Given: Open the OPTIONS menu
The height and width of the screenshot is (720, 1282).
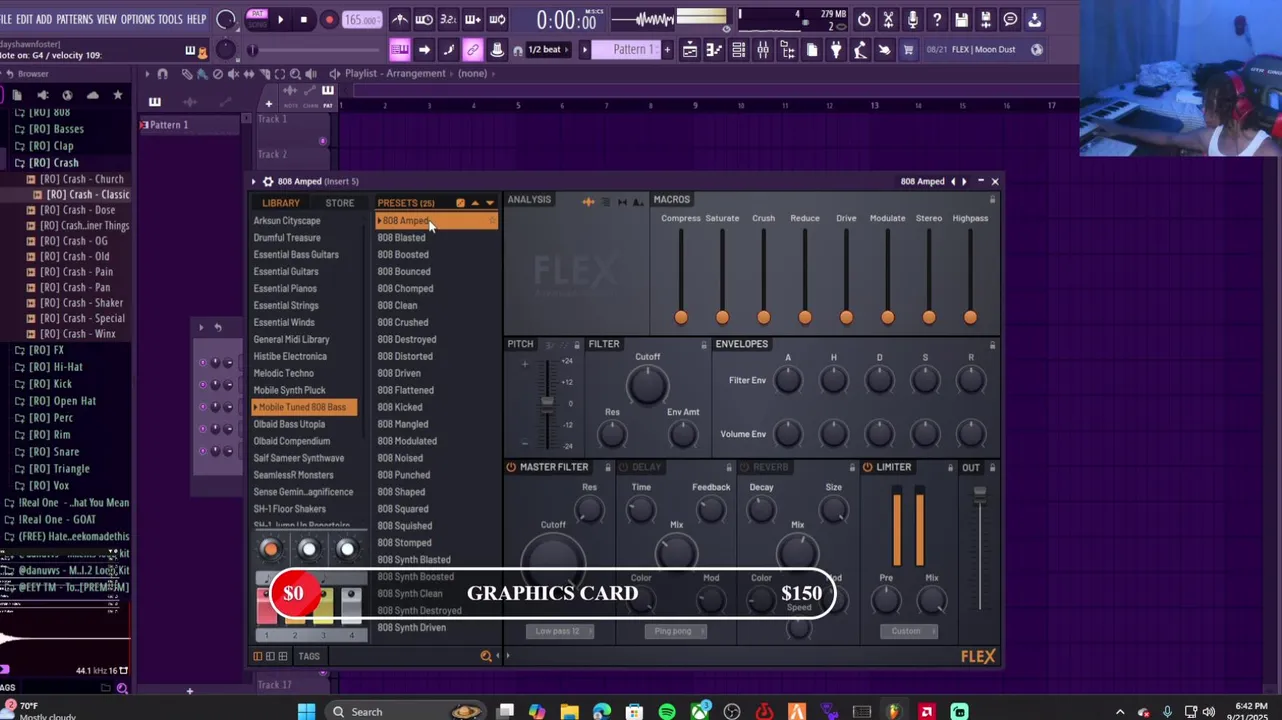Looking at the screenshot, I should [138, 20].
